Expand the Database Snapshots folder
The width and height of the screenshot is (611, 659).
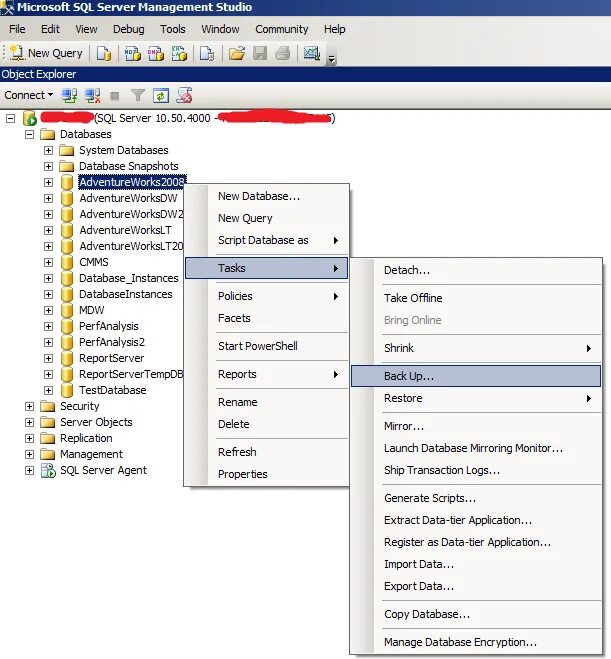(x=48, y=166)
